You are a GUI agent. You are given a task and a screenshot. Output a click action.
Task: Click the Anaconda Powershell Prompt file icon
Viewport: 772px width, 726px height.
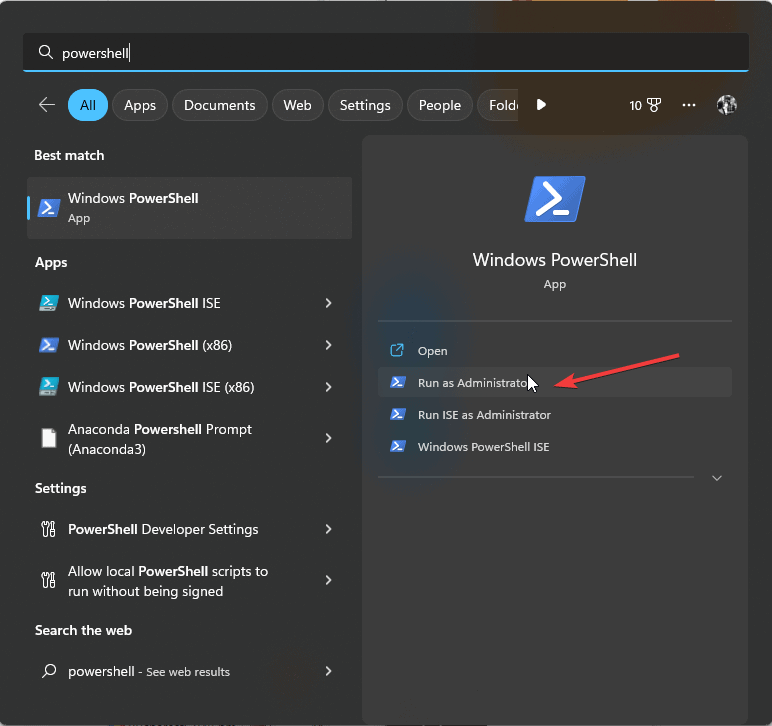click(x=48, y=438)
